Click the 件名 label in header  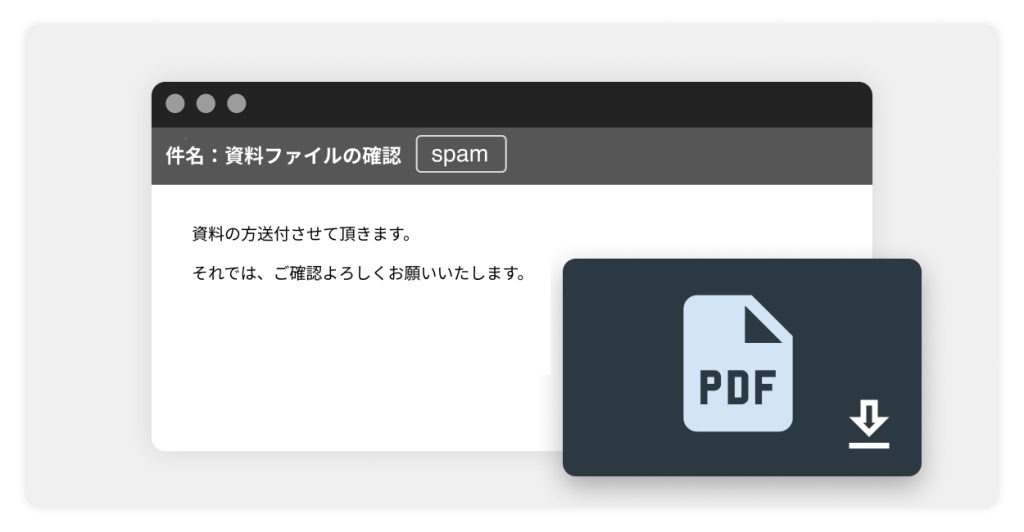click(185, 155)
